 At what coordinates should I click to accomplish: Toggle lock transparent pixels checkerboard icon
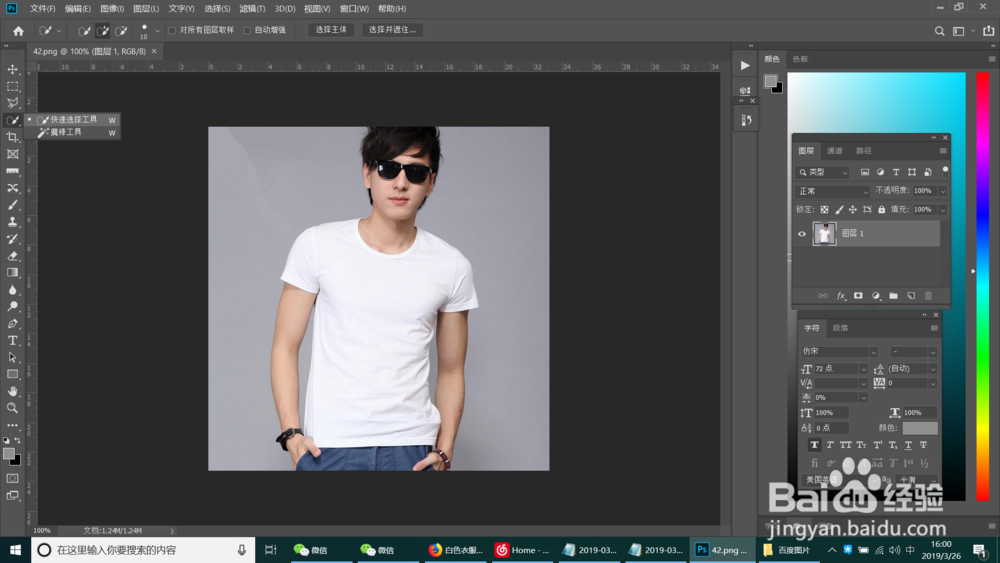[x=825, y=209]
